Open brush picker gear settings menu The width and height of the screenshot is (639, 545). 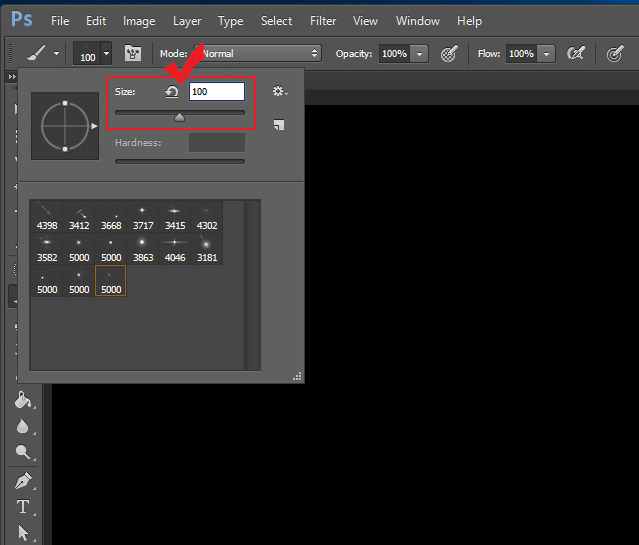pyautogui.click(x=280, y=91)
